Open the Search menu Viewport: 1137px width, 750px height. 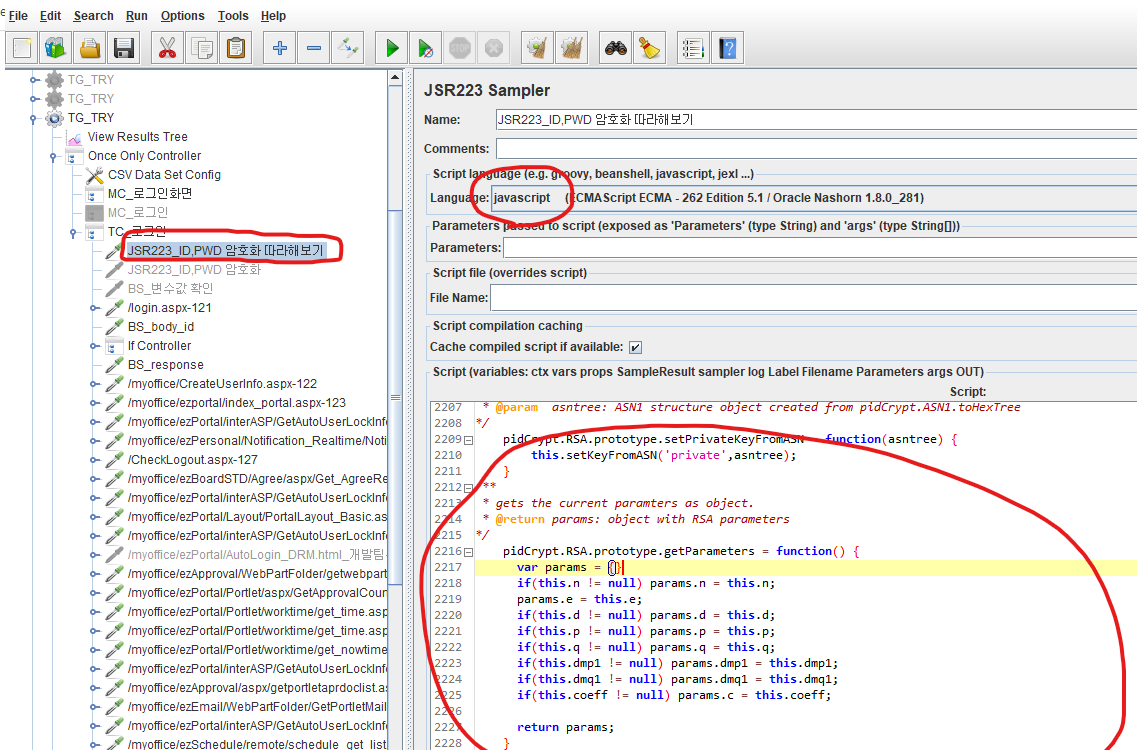click(94, 16)
